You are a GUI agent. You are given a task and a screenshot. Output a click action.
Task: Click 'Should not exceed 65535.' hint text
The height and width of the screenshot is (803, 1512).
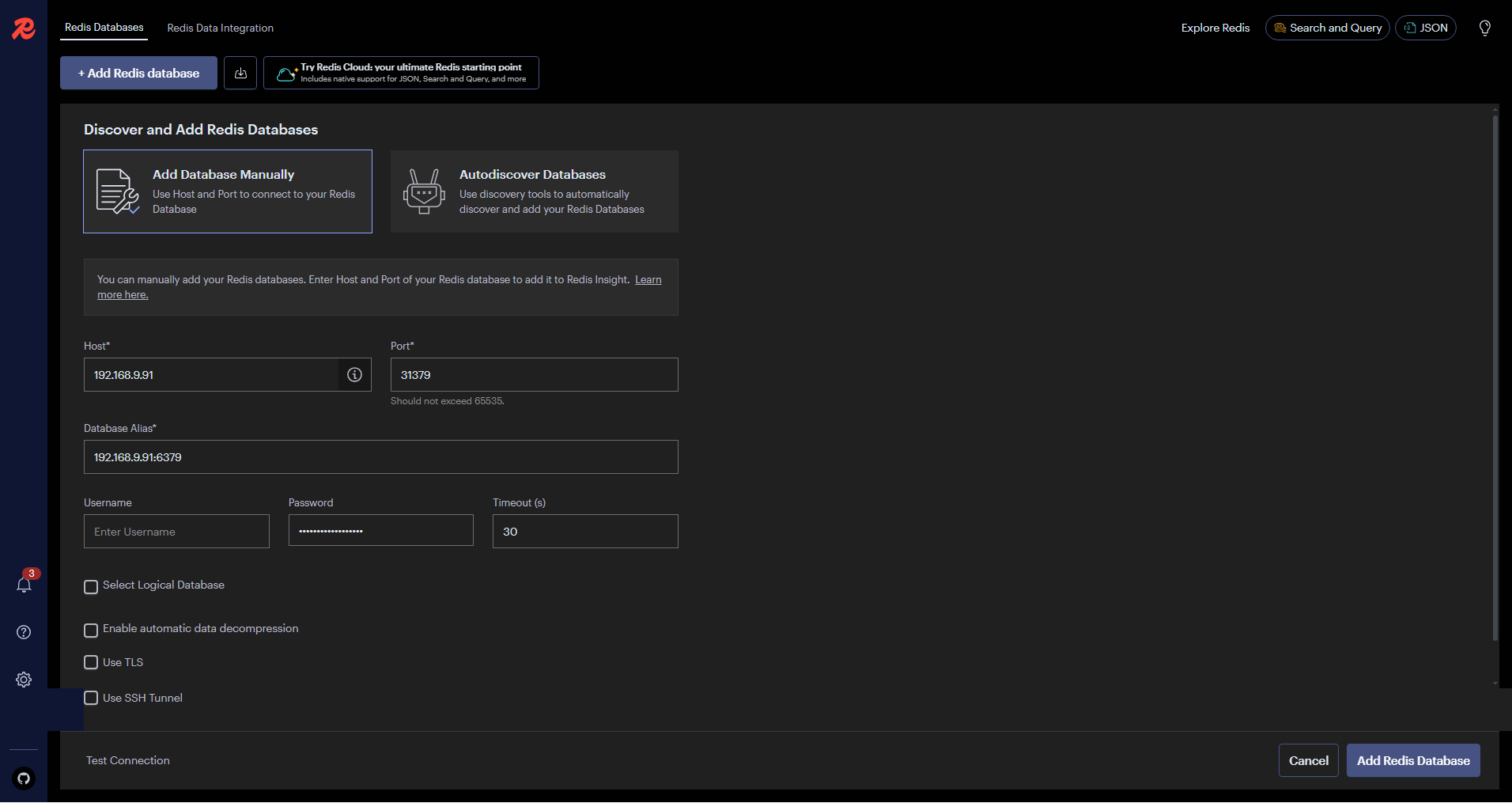pyautogui.click(x=448, y=401)
